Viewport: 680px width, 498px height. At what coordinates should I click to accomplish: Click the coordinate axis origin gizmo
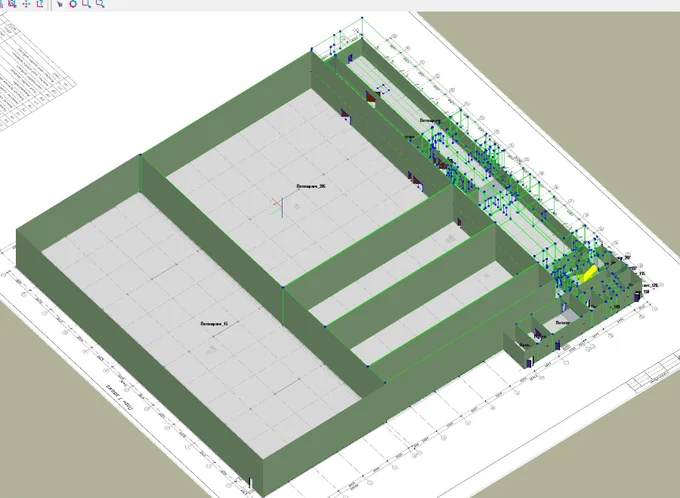pos(282,208)
